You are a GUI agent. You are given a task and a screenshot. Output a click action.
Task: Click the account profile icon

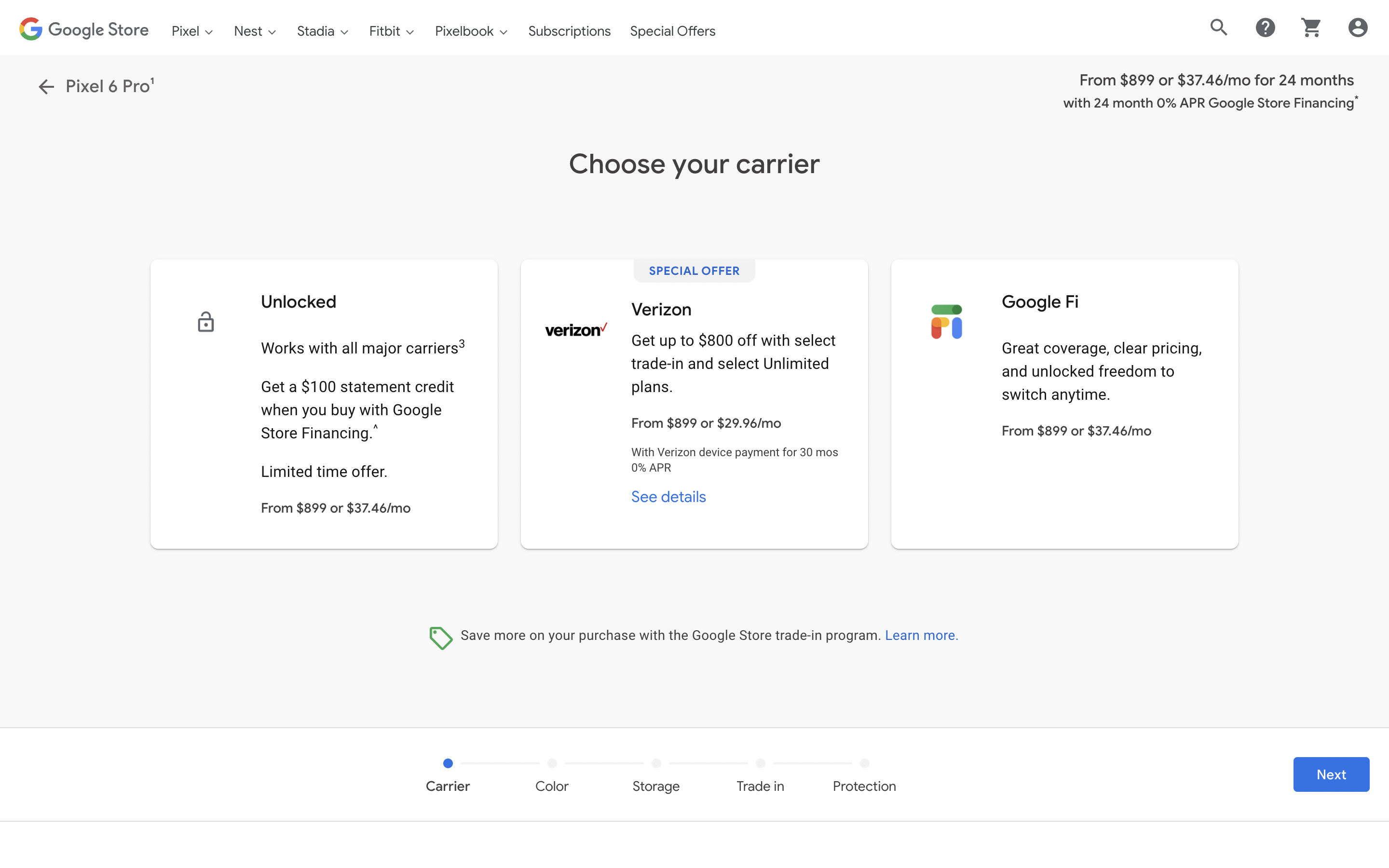(x=1358, y=27)
